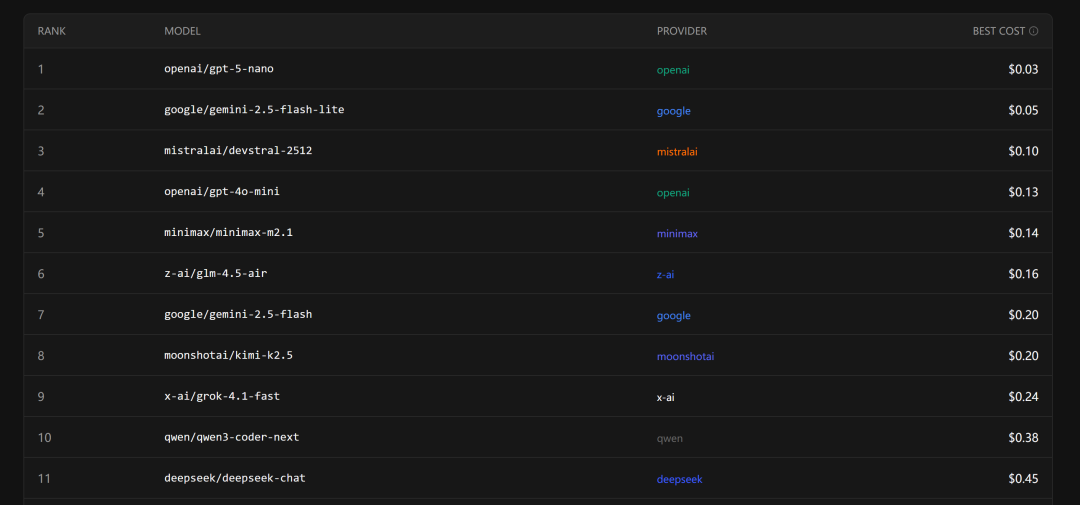Image resolution: width=1080 pixels, height=505 pixels.
Task: Select minimax/minimax-m2.1 model row
Action: (228, 233)
